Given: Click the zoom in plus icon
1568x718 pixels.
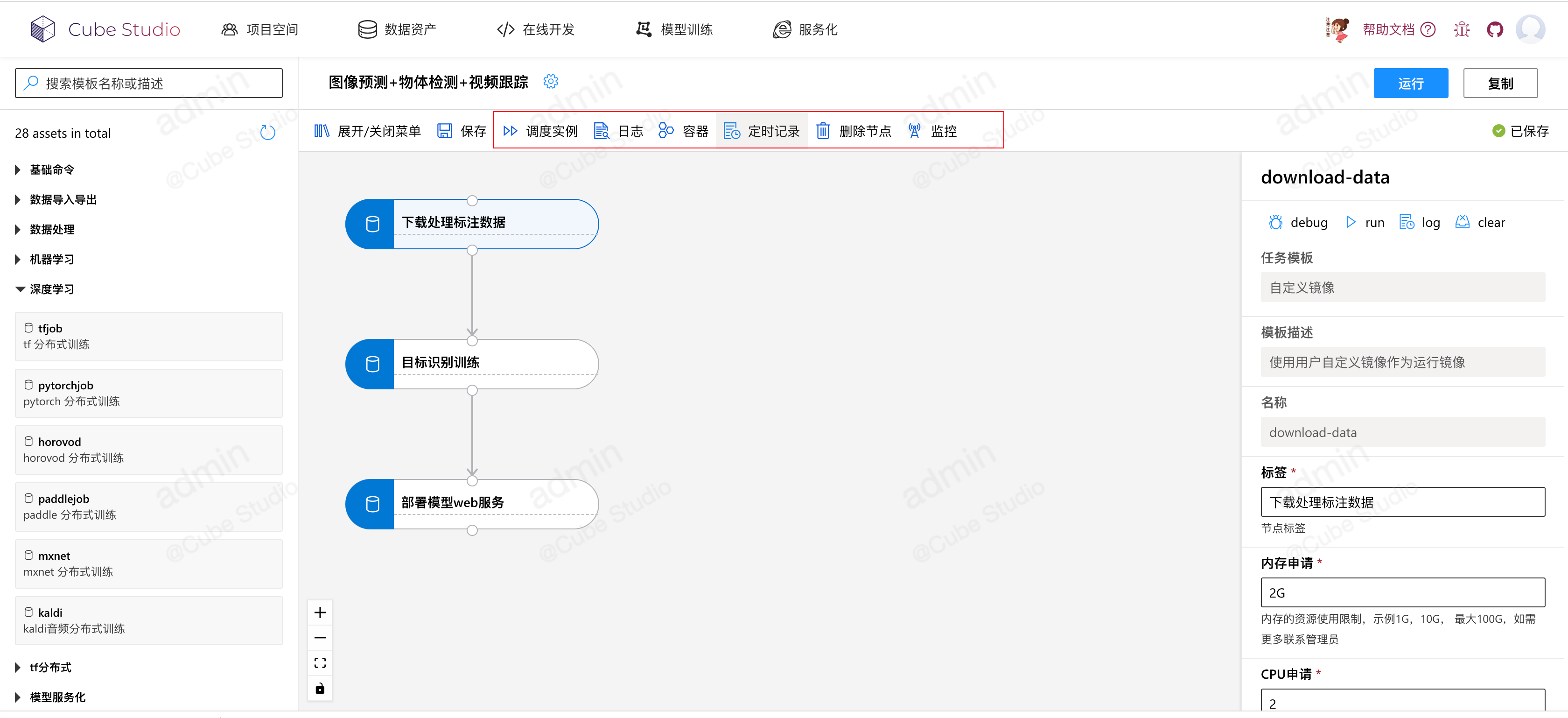Looking at the screenshot, I should (320, 612).
